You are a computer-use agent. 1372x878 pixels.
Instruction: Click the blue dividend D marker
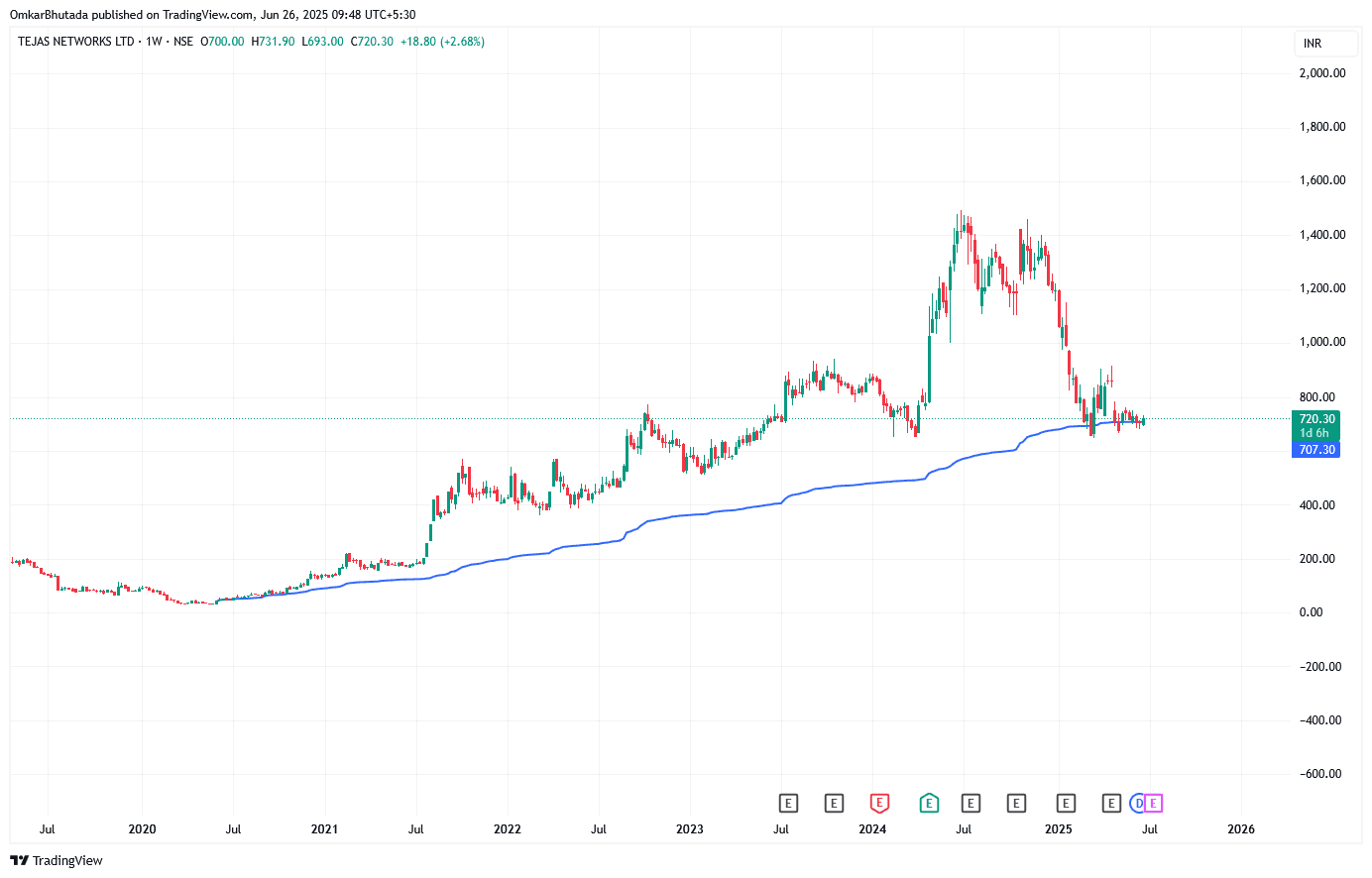(1138, 803)
